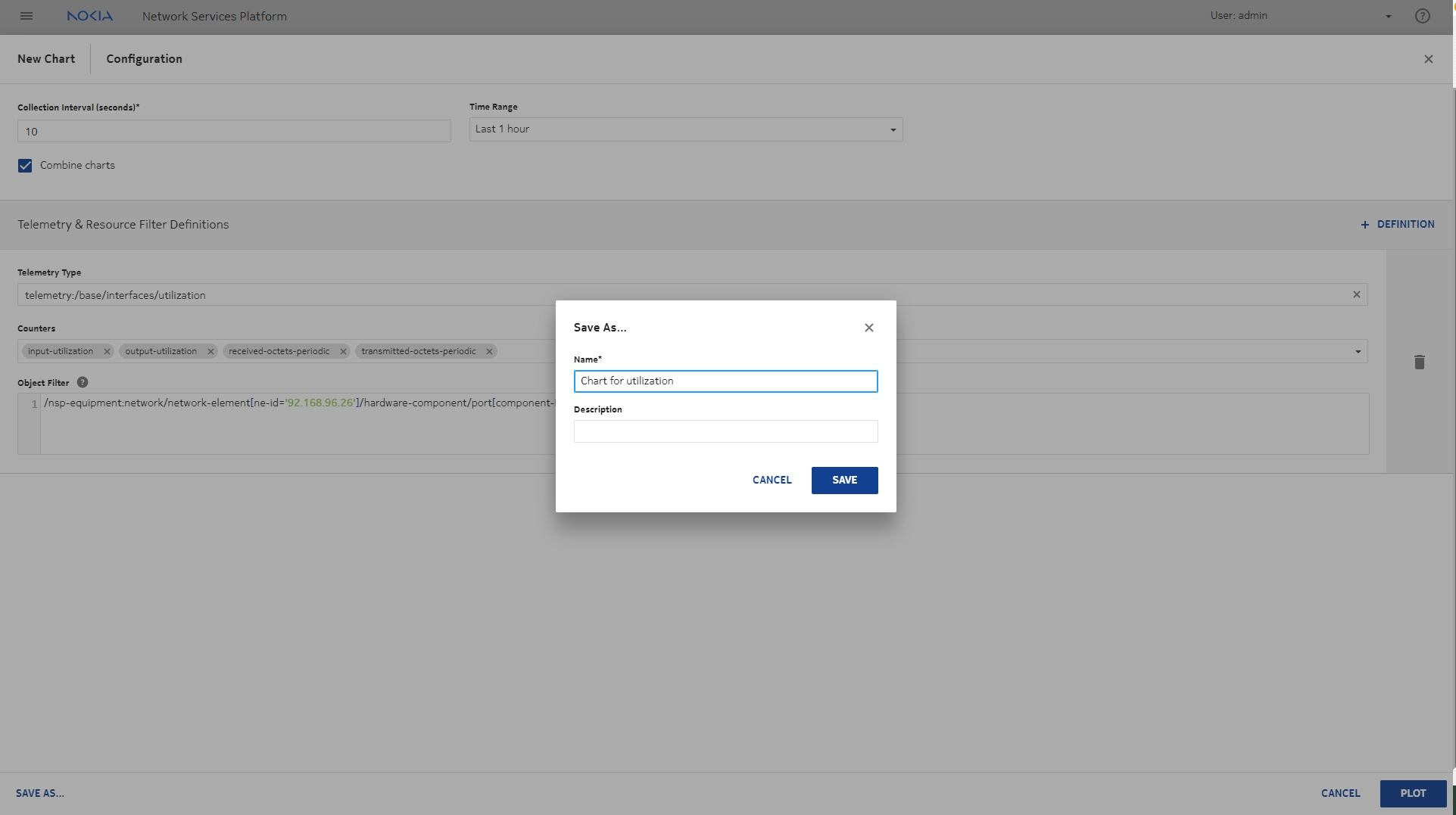Open the admin user menu dropdown
Image resolution: width=1456 pixels, height=815 pixels.
tap(1388, 16)
